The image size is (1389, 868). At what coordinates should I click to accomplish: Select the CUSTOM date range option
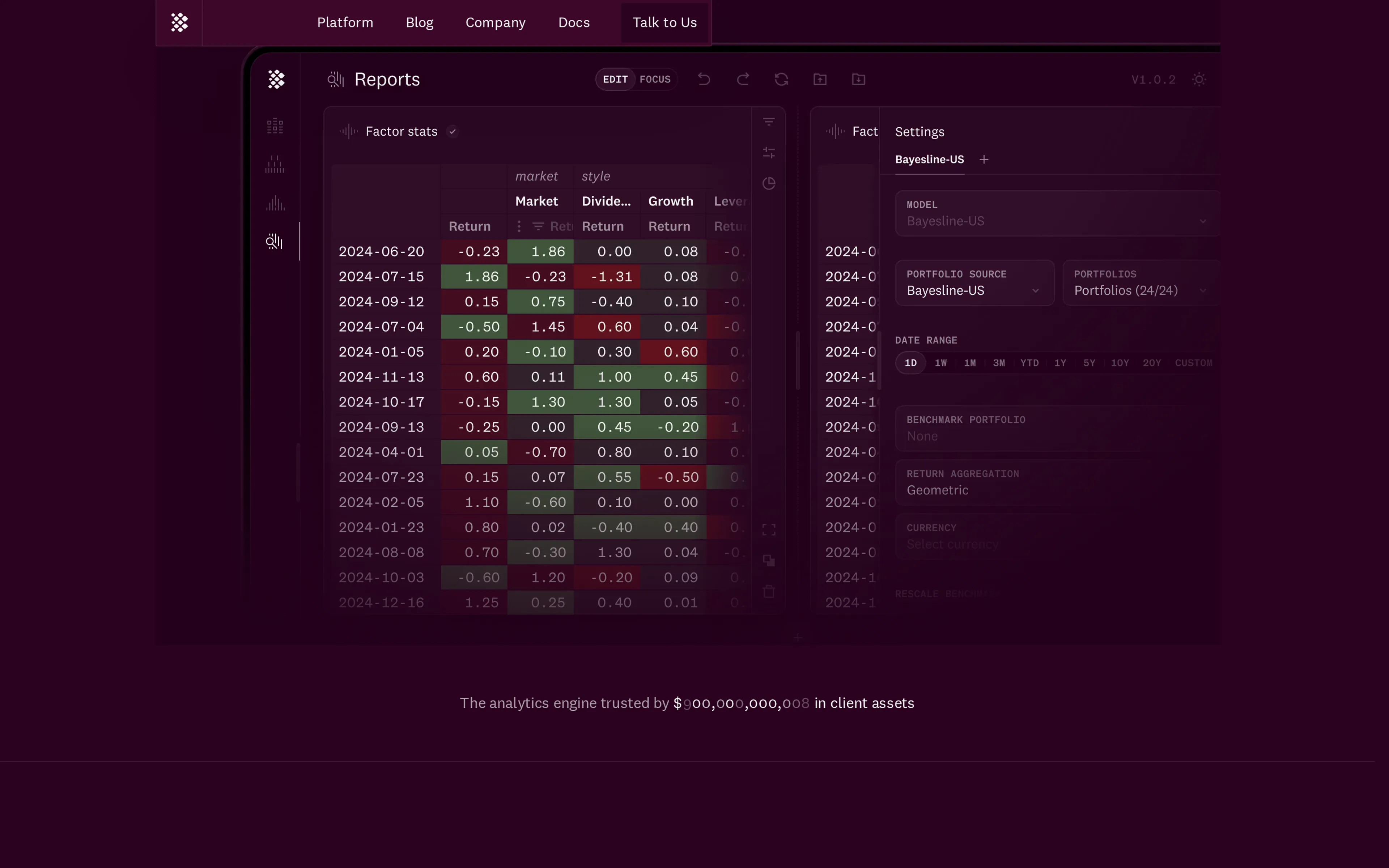pyautogui.click(x=1193, y=363)
